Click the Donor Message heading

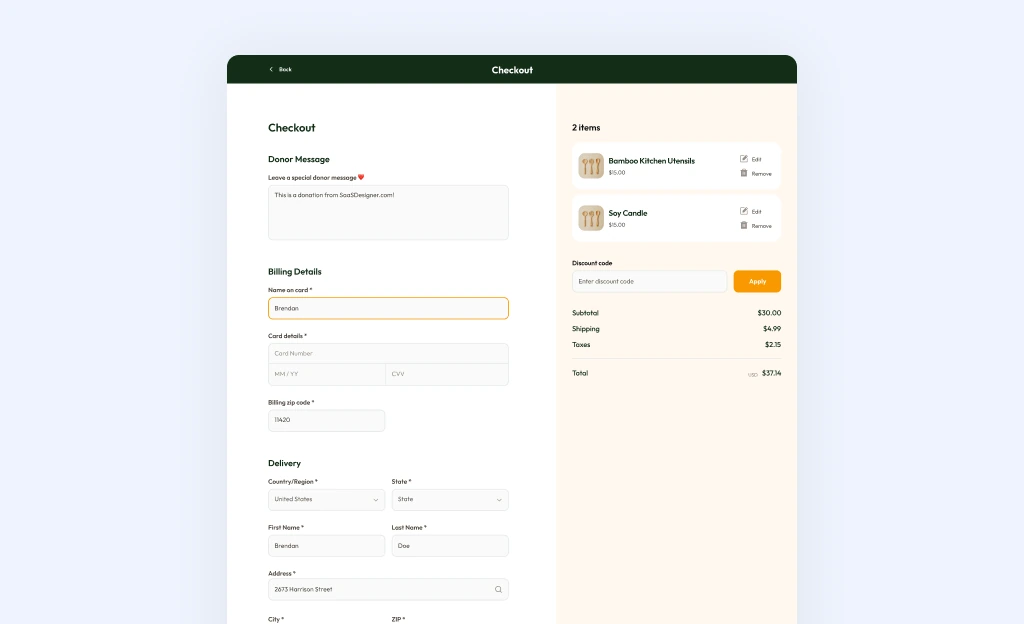[x=298, y=159]
